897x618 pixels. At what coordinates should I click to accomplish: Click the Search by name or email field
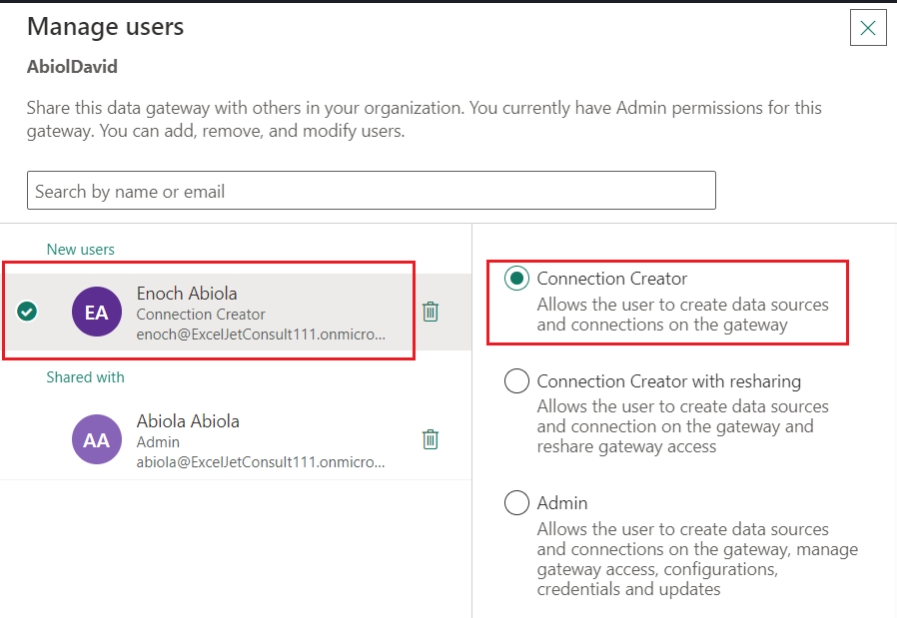(371, 191)
